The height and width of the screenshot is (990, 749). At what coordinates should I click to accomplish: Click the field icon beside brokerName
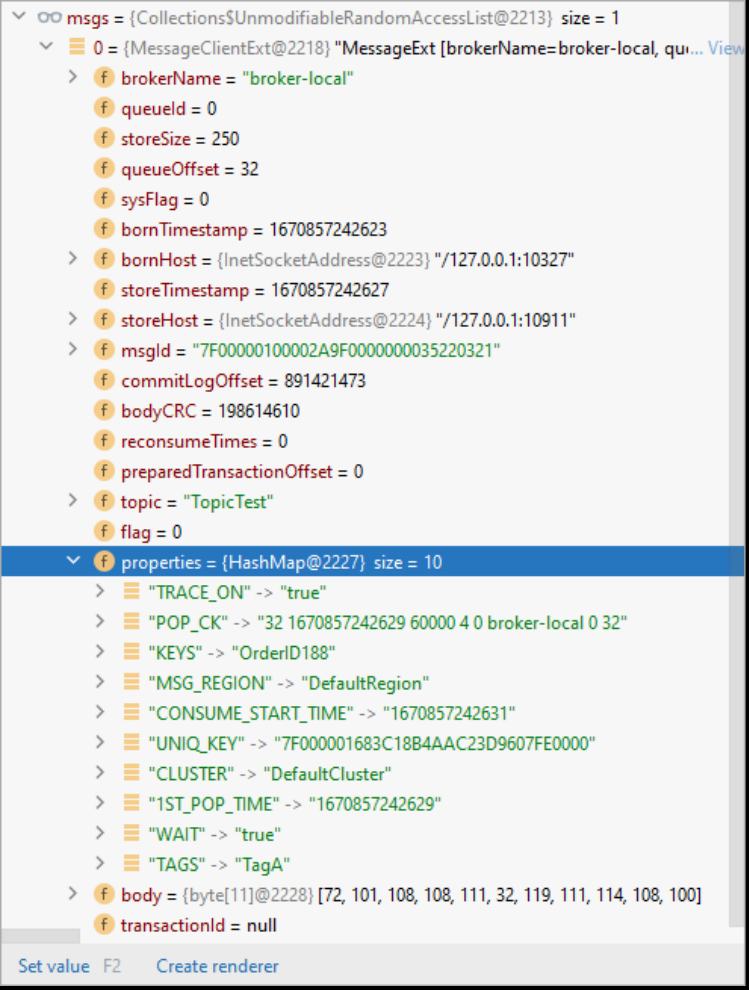coord(105,78)
